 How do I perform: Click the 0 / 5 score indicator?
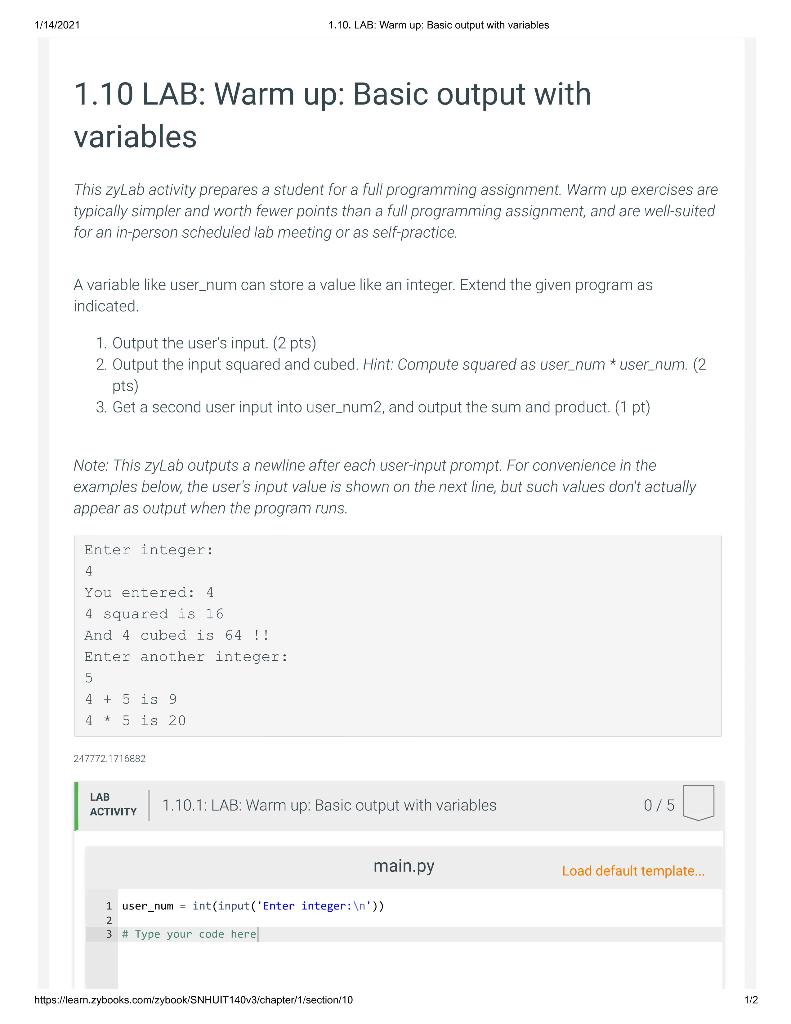click(659, 804)
